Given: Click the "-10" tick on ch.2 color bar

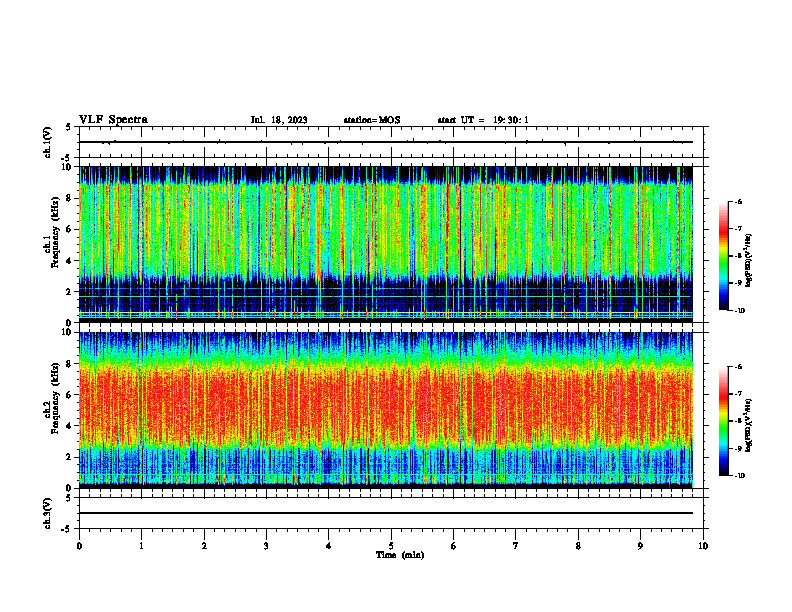Looking at the screenshot, I should point(739,475).
